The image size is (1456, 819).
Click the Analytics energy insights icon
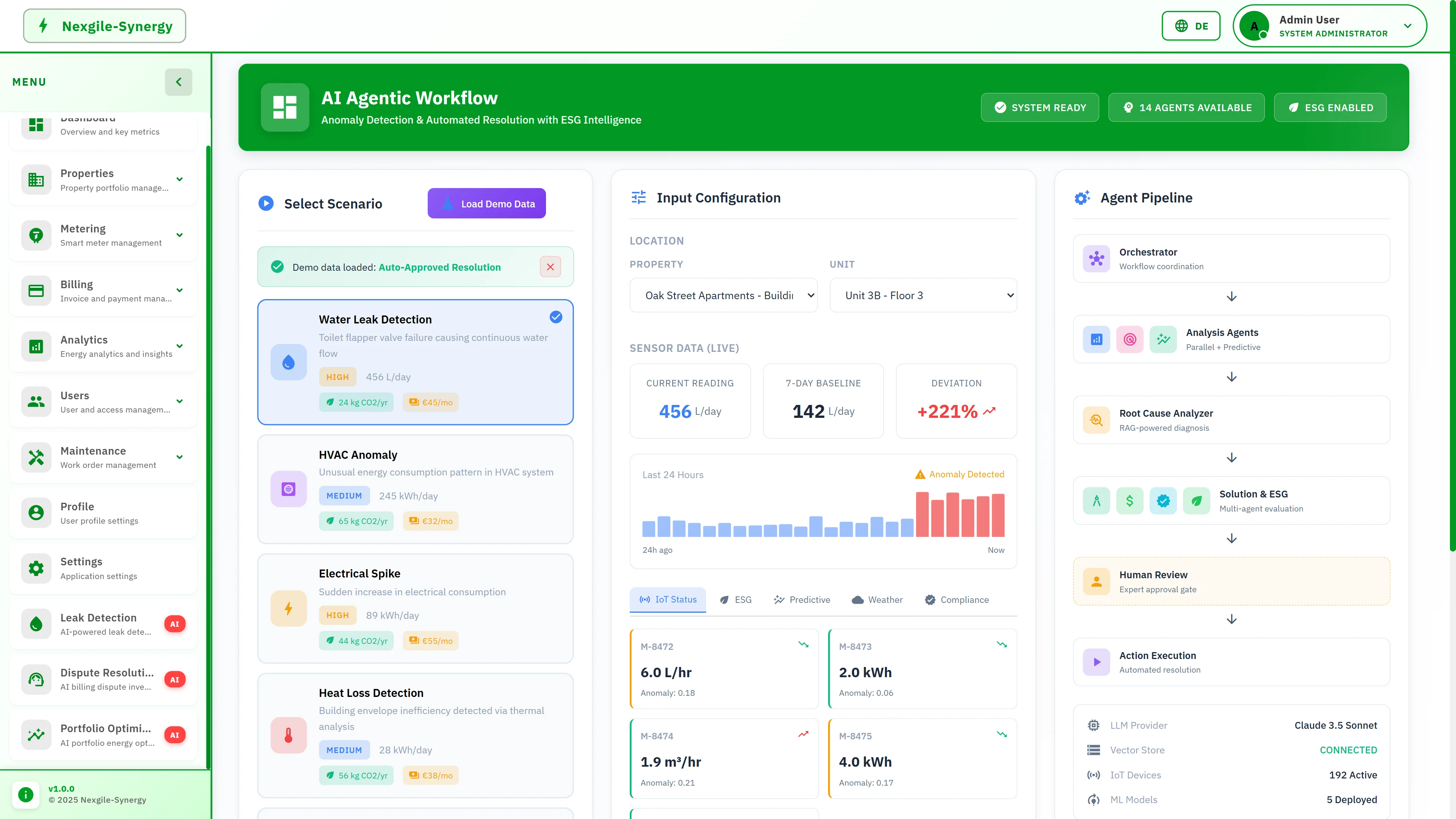tap(36, 346)
